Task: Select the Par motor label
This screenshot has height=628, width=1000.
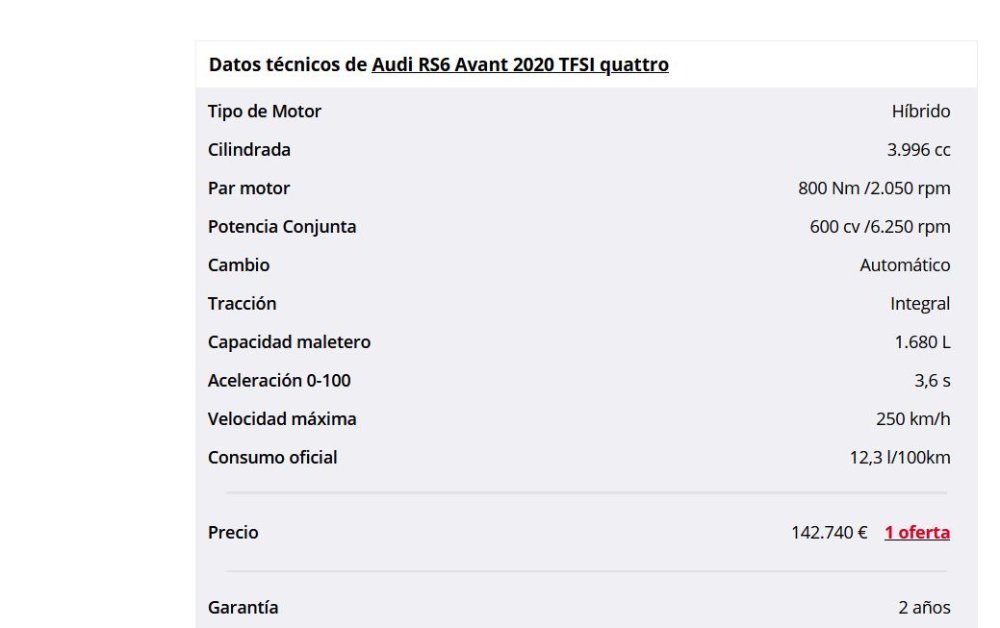Action: [x=249, y=188]
